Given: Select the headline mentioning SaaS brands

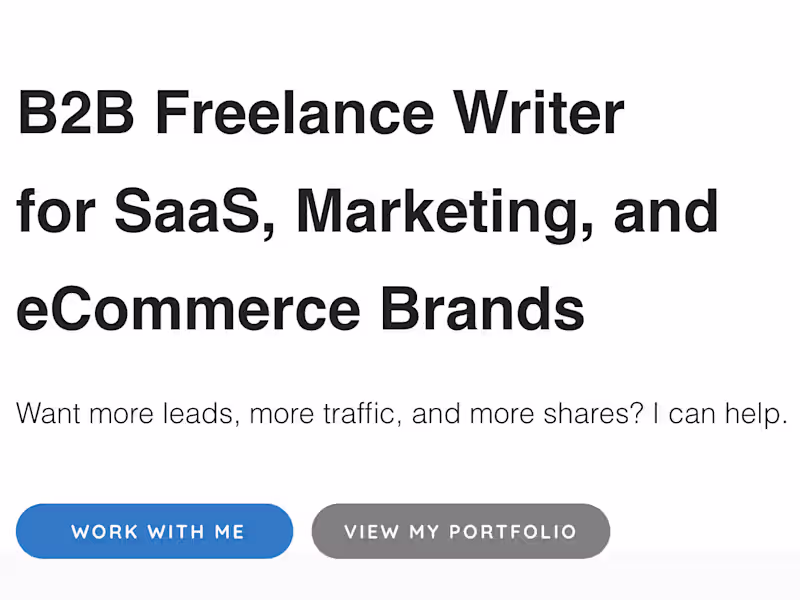Looking at the screenshot, I should 369,210.
